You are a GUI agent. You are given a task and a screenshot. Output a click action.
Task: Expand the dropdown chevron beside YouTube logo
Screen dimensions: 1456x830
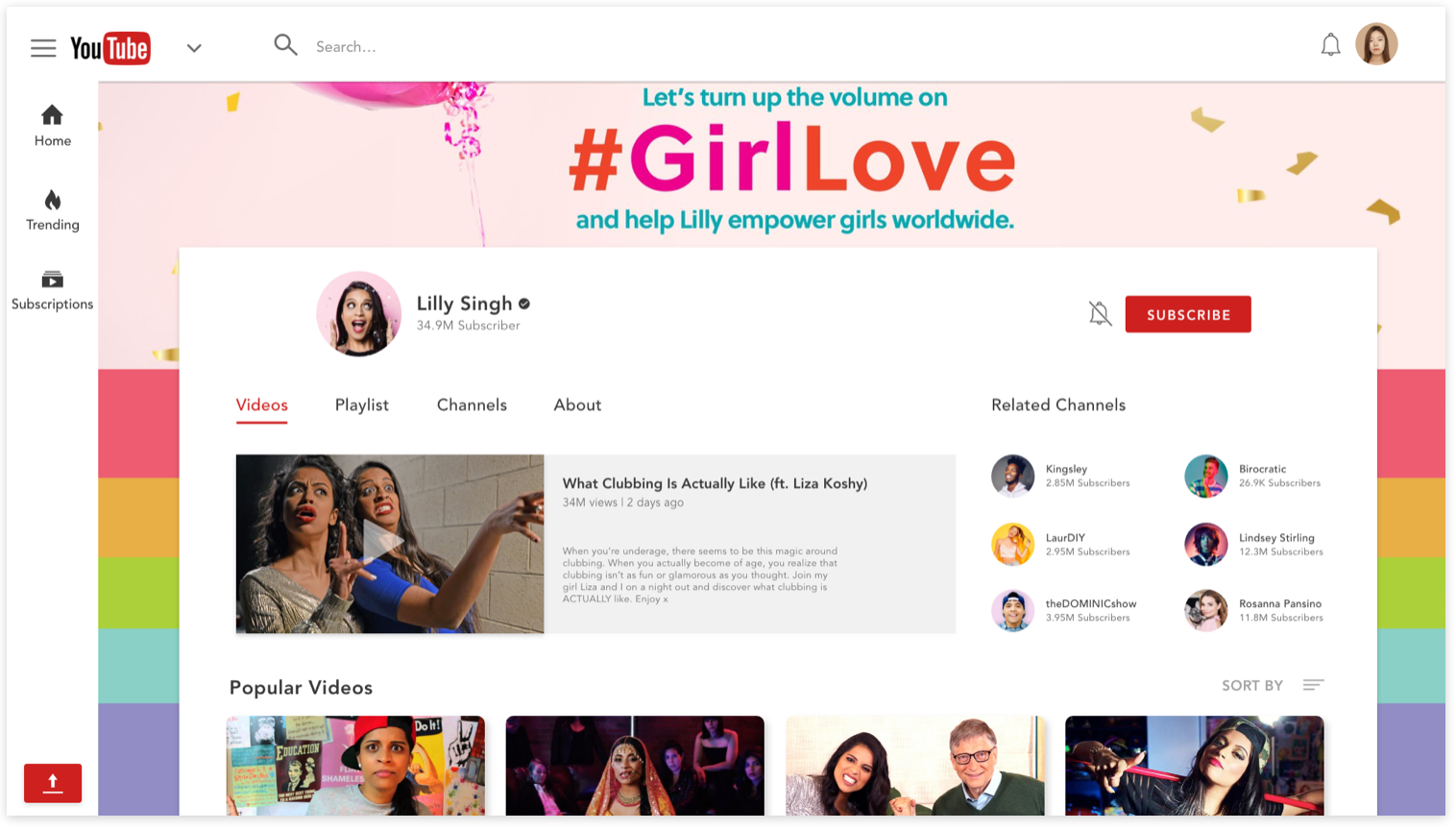click(194, 48)
